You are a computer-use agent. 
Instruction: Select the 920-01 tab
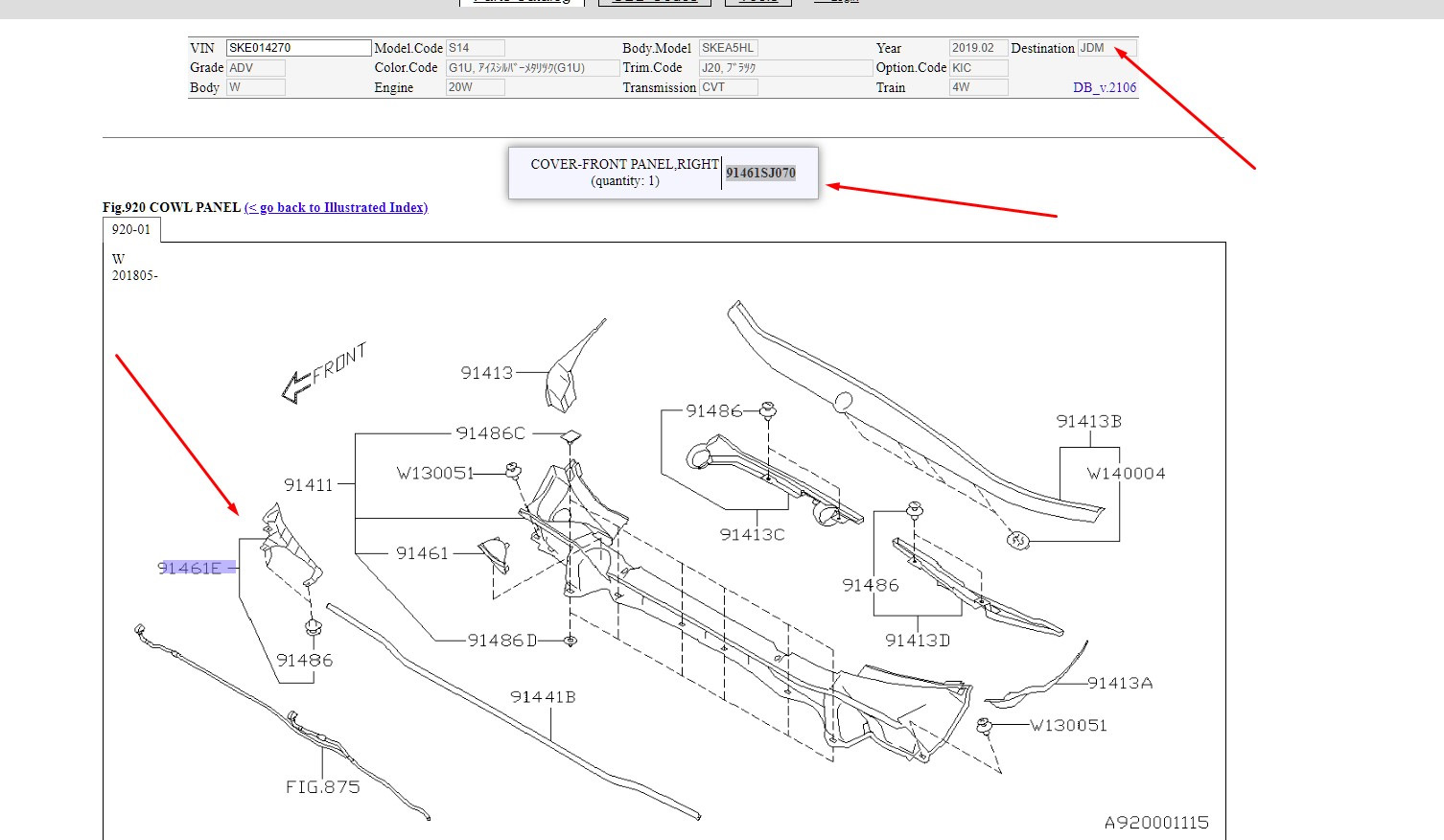point(131,230)
